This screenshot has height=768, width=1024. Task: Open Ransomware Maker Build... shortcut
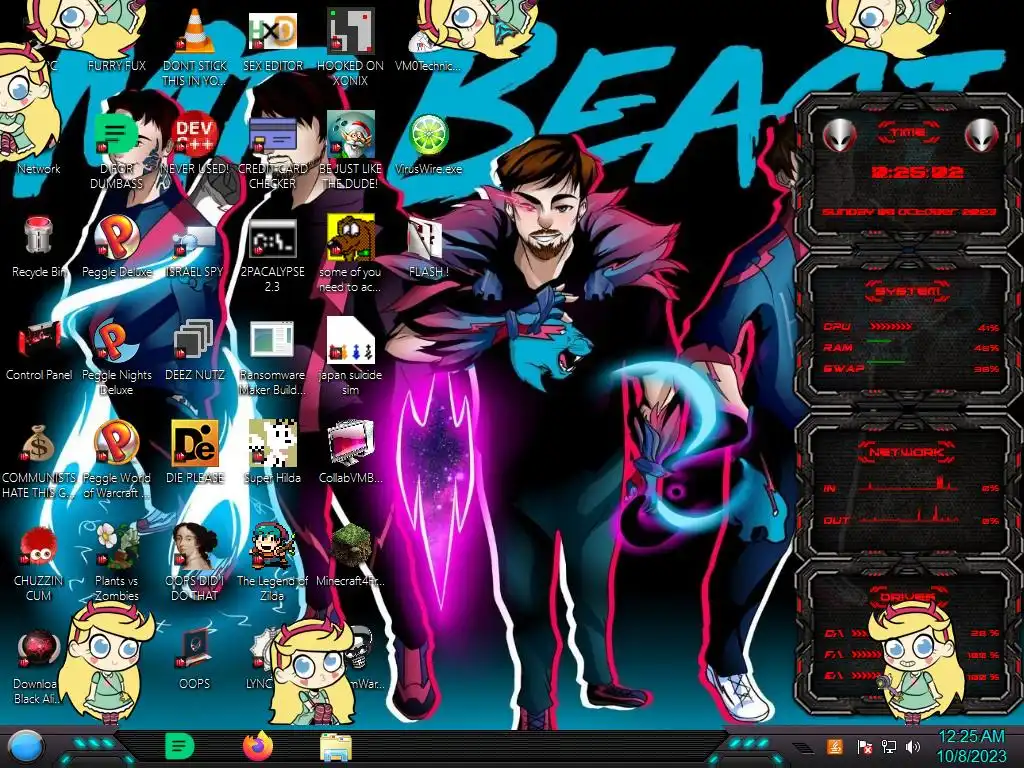272,340
